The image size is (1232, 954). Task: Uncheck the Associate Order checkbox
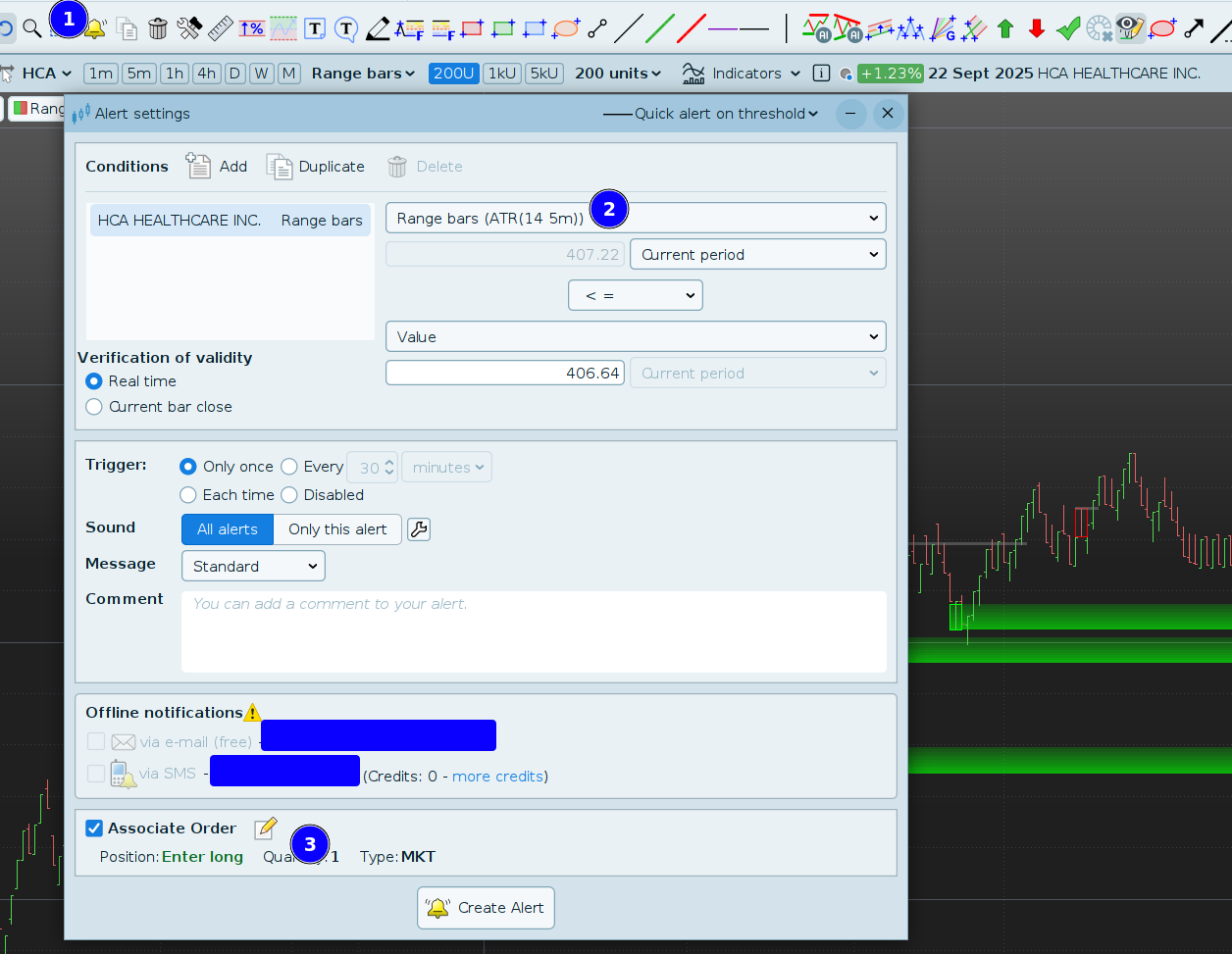click(94, 828)
